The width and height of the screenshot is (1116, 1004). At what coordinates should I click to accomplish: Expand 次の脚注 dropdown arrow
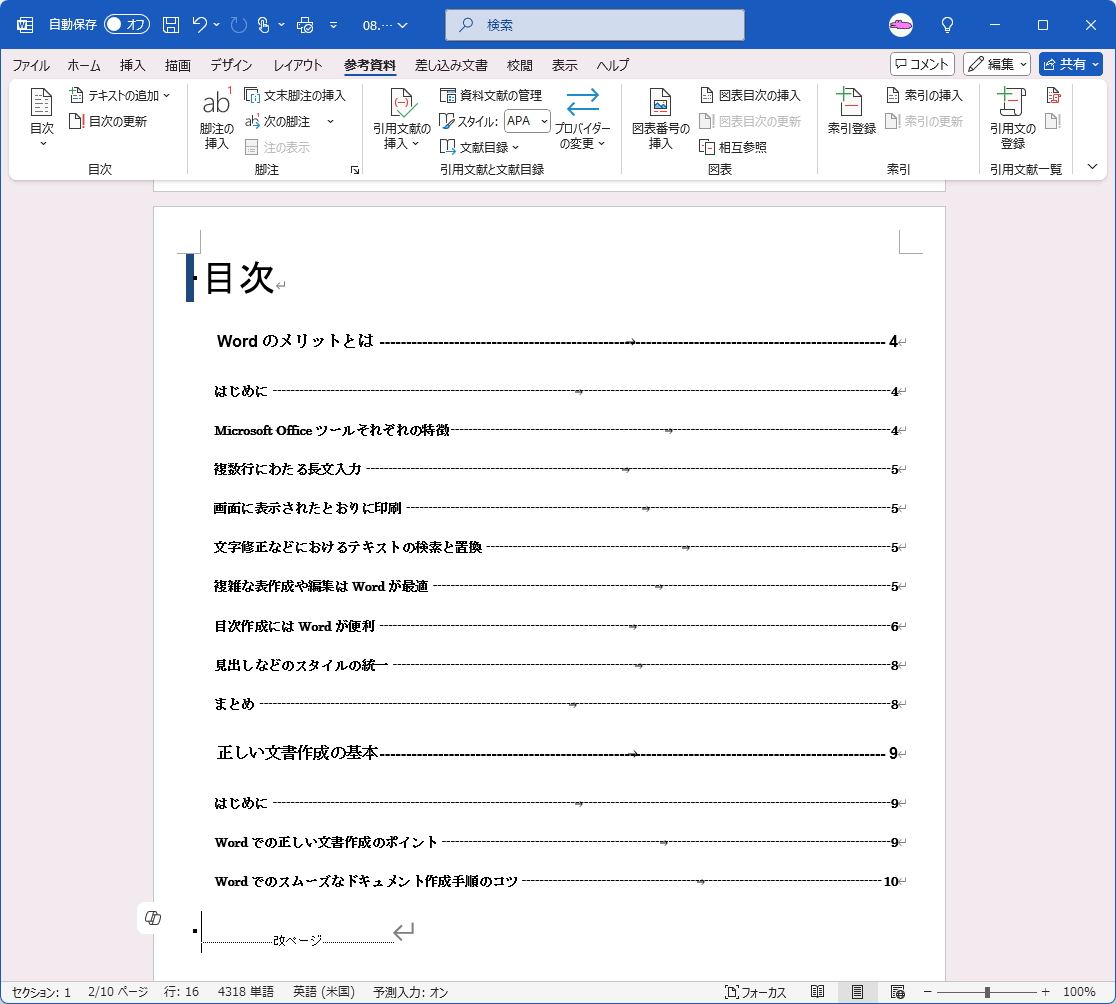330,122
